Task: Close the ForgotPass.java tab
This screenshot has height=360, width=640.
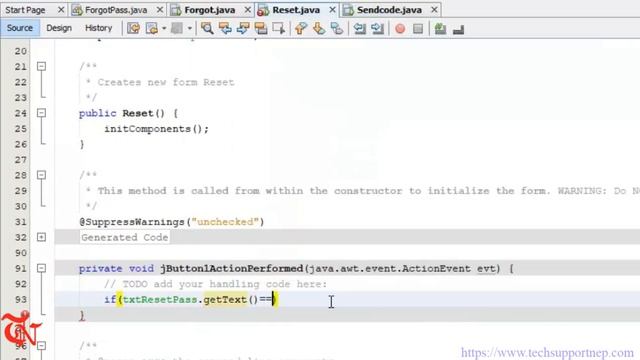Action: (x=160, y=10)
